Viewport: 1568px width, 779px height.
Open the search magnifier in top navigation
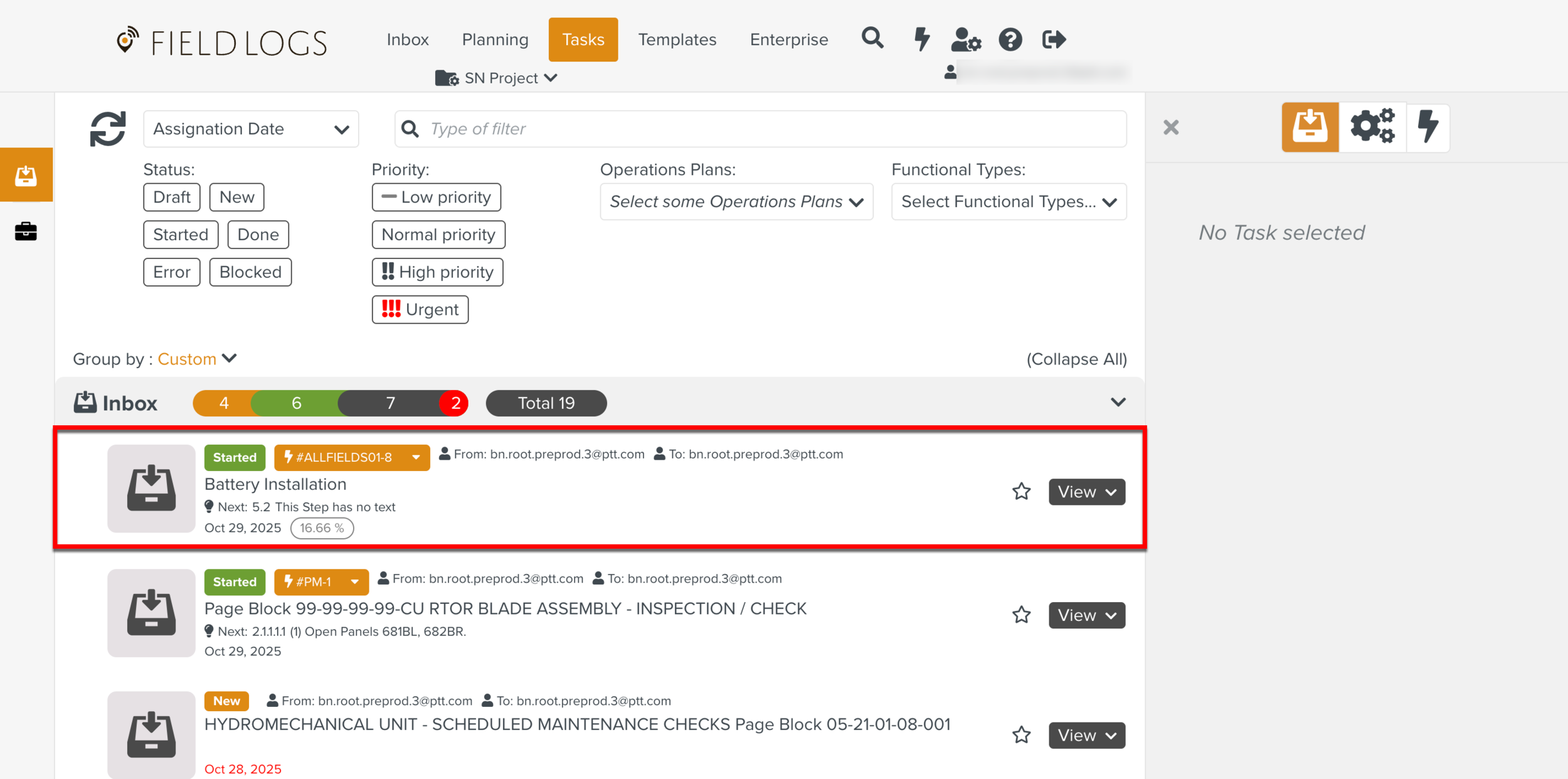click(x=872, y=39)
